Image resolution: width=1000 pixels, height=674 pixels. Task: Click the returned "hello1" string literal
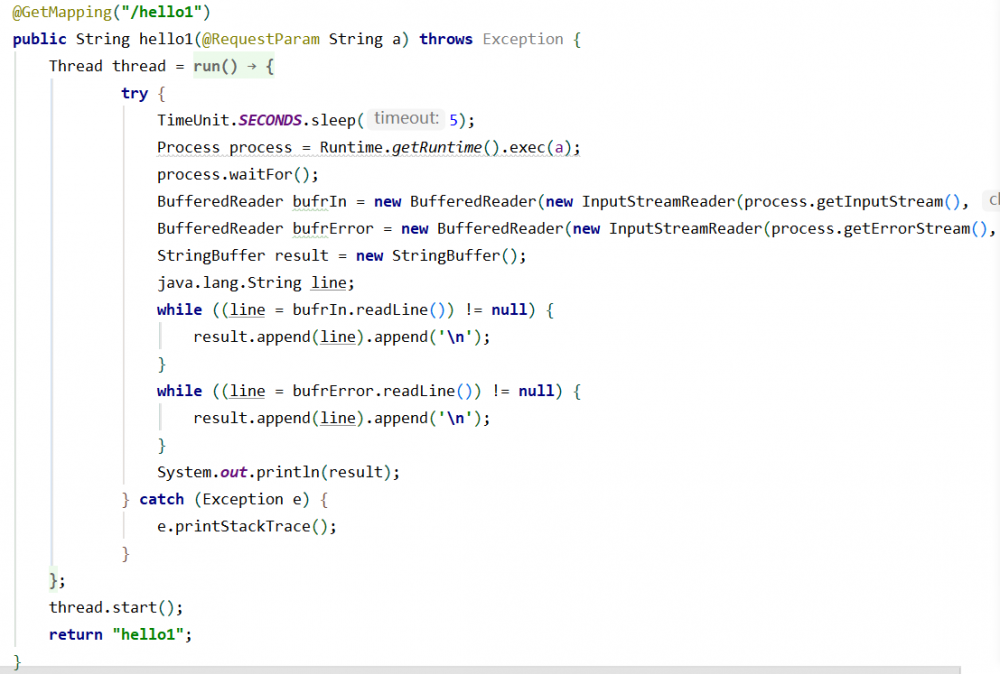[148, 635]
